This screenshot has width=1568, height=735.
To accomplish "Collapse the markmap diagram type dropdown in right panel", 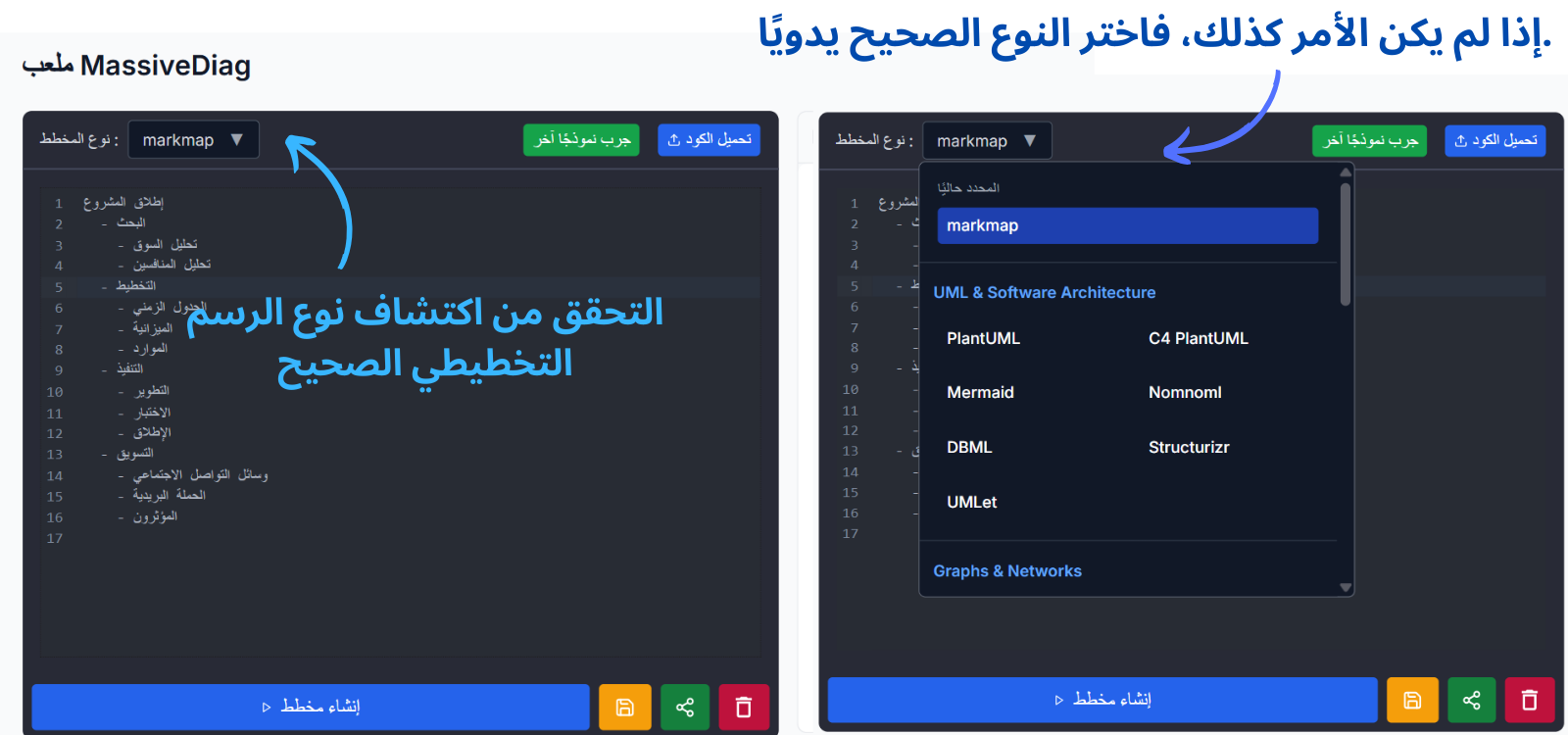I will 987,140.
